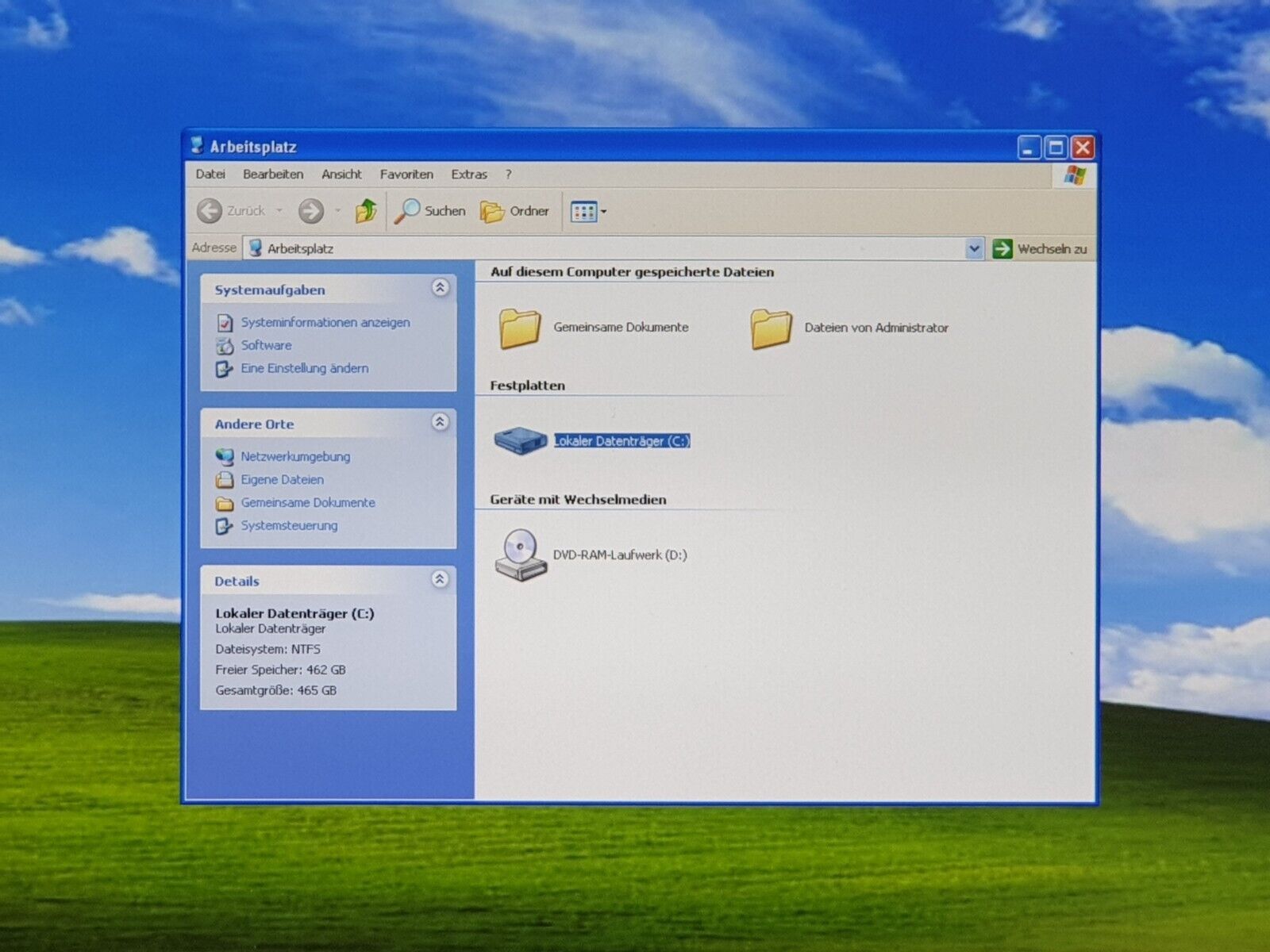Collapse the Details panel
This screenshot has height=952, width=1270.
[x=440, y=579]
